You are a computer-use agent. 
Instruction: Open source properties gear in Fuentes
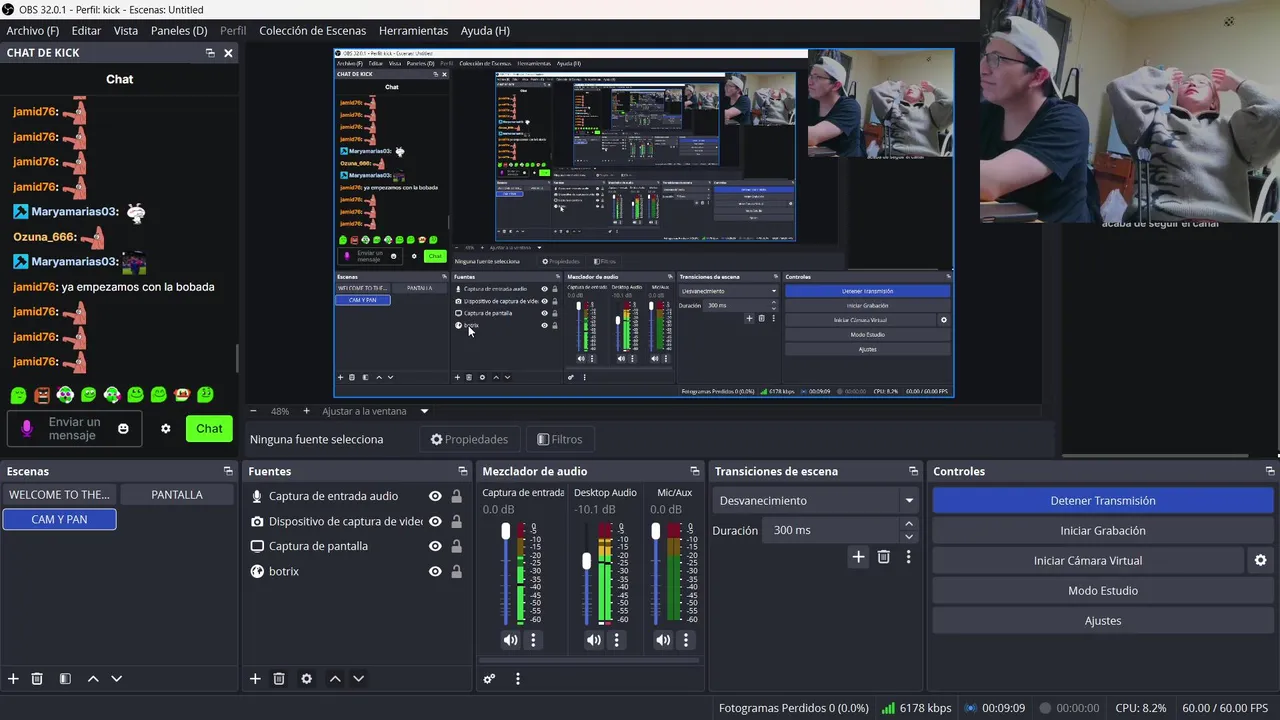point(307,678)
